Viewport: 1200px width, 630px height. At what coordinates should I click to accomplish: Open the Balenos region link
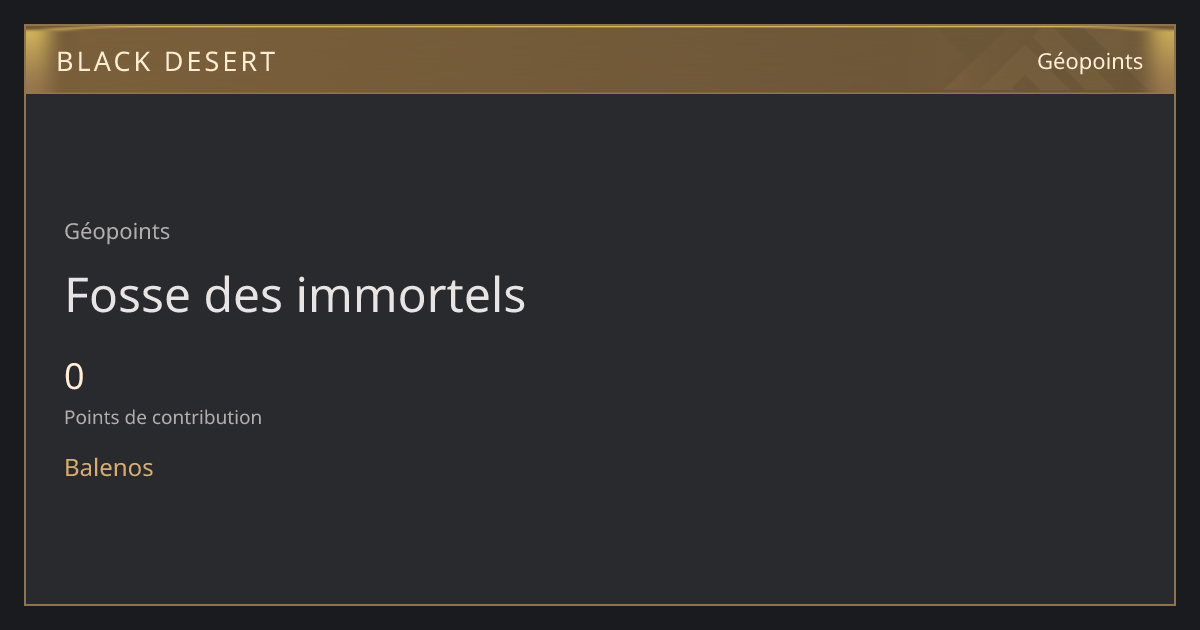(109, 467)
